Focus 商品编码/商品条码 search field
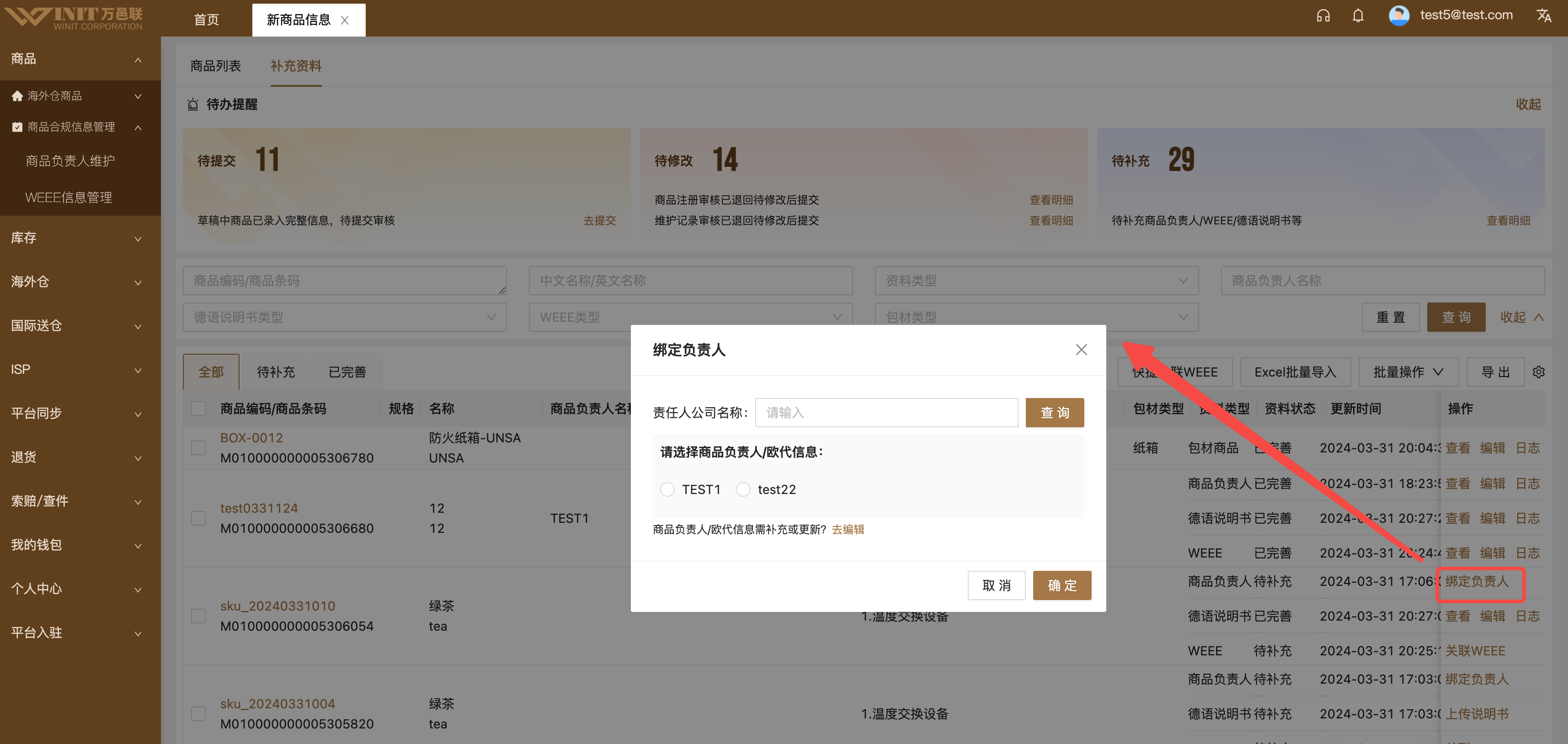The height and width of the screenshot is (744, 1568). [x=345, y=281]
